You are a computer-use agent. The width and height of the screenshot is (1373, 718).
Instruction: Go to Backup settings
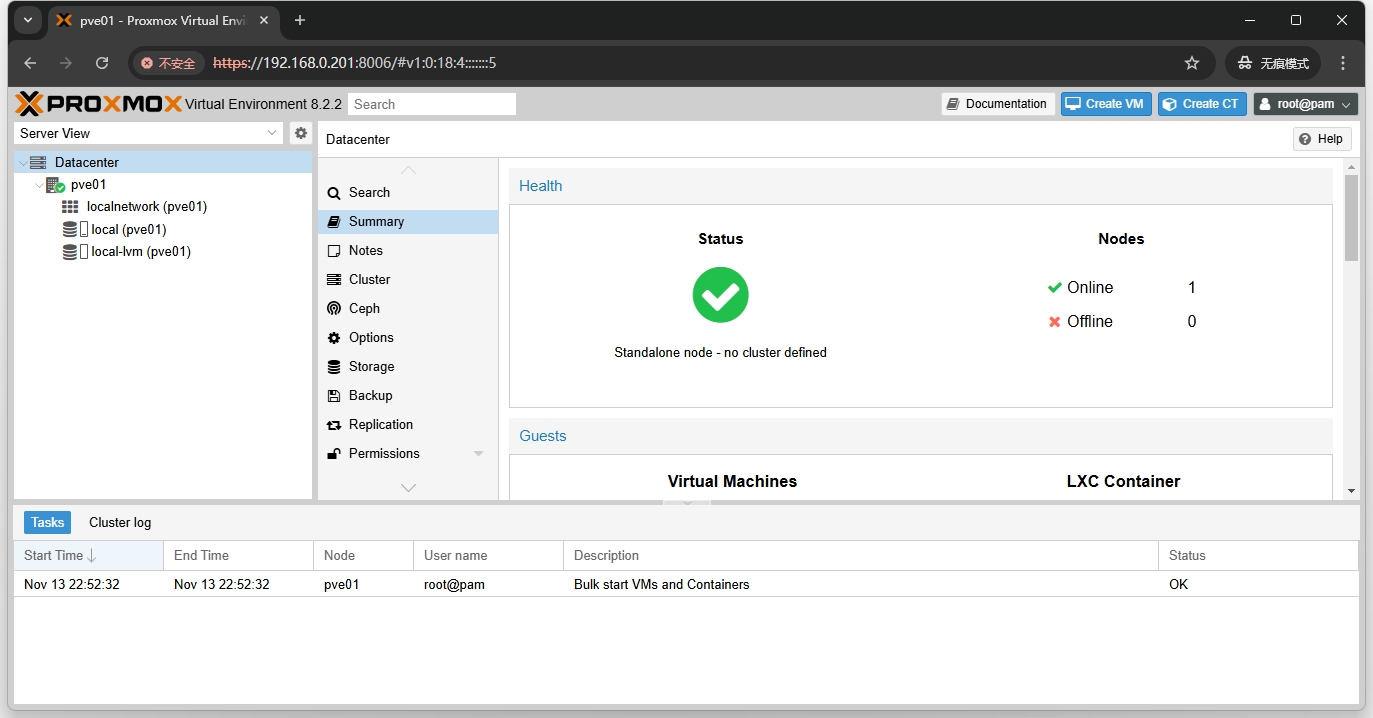370,396
